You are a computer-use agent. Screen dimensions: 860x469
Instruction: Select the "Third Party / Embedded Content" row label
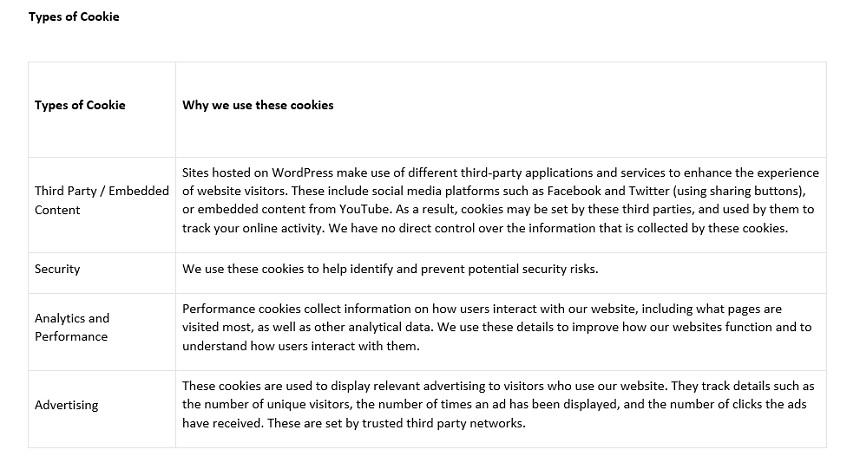pos(101,200)
